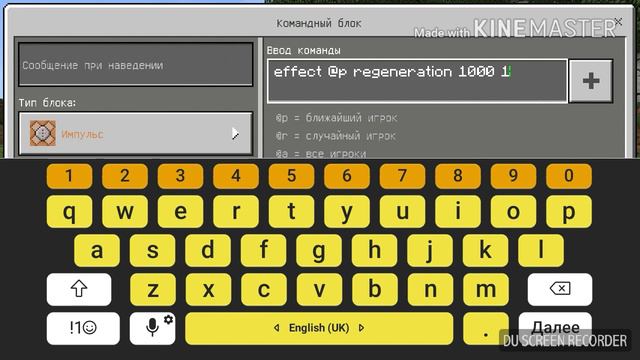Tap the a key

(97, 250)
